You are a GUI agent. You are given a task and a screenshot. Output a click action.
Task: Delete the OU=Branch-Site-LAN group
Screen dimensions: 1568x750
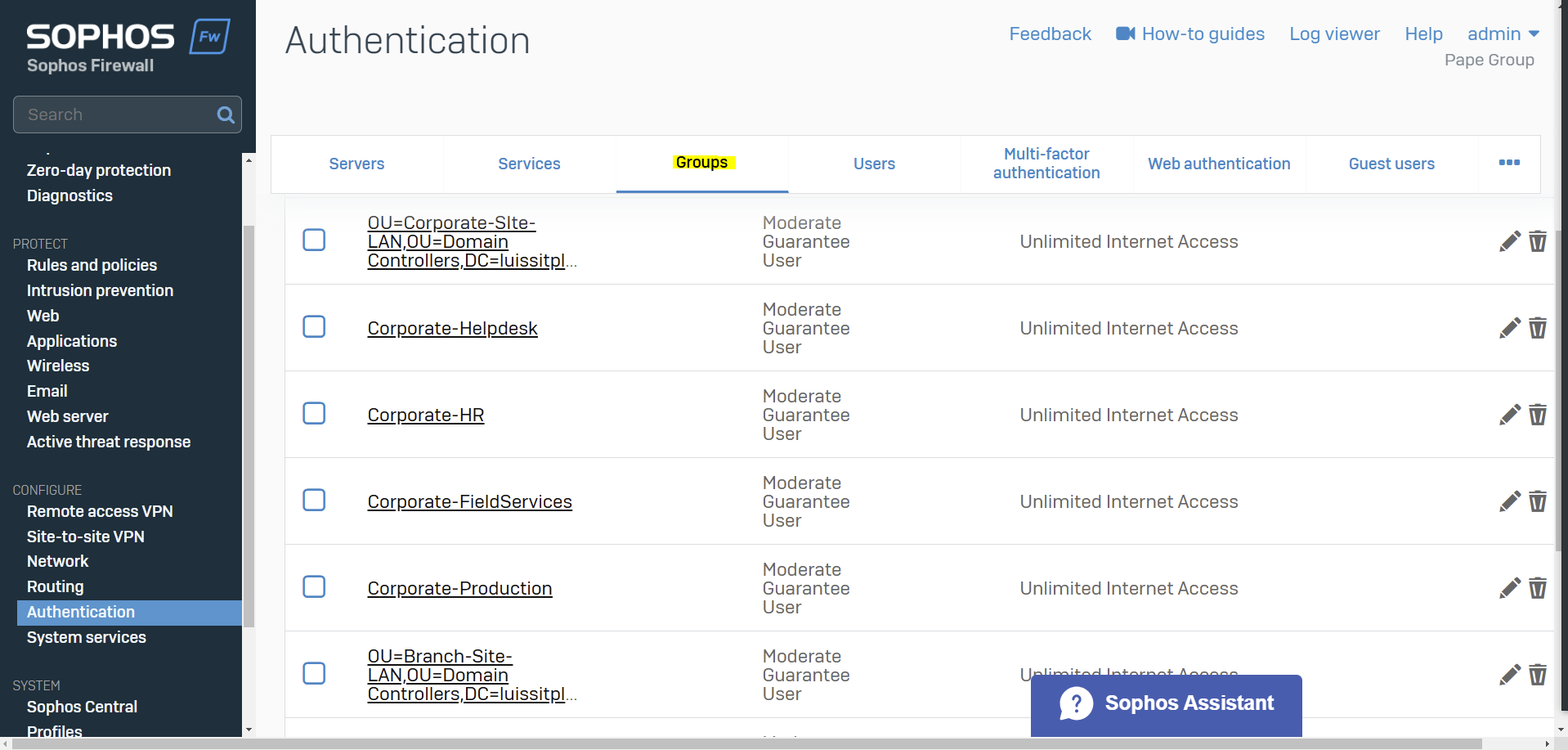click(1538, 675)
